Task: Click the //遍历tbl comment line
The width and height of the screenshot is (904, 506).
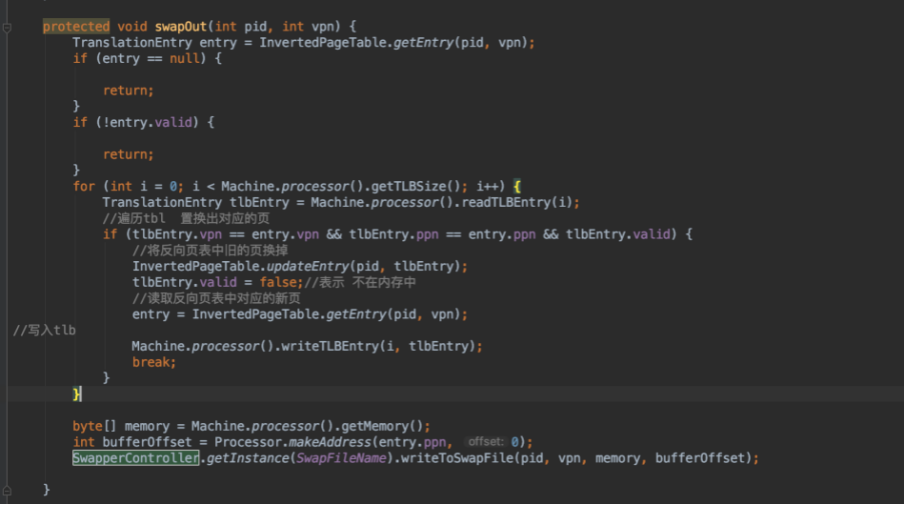Action: coord(186,218)
